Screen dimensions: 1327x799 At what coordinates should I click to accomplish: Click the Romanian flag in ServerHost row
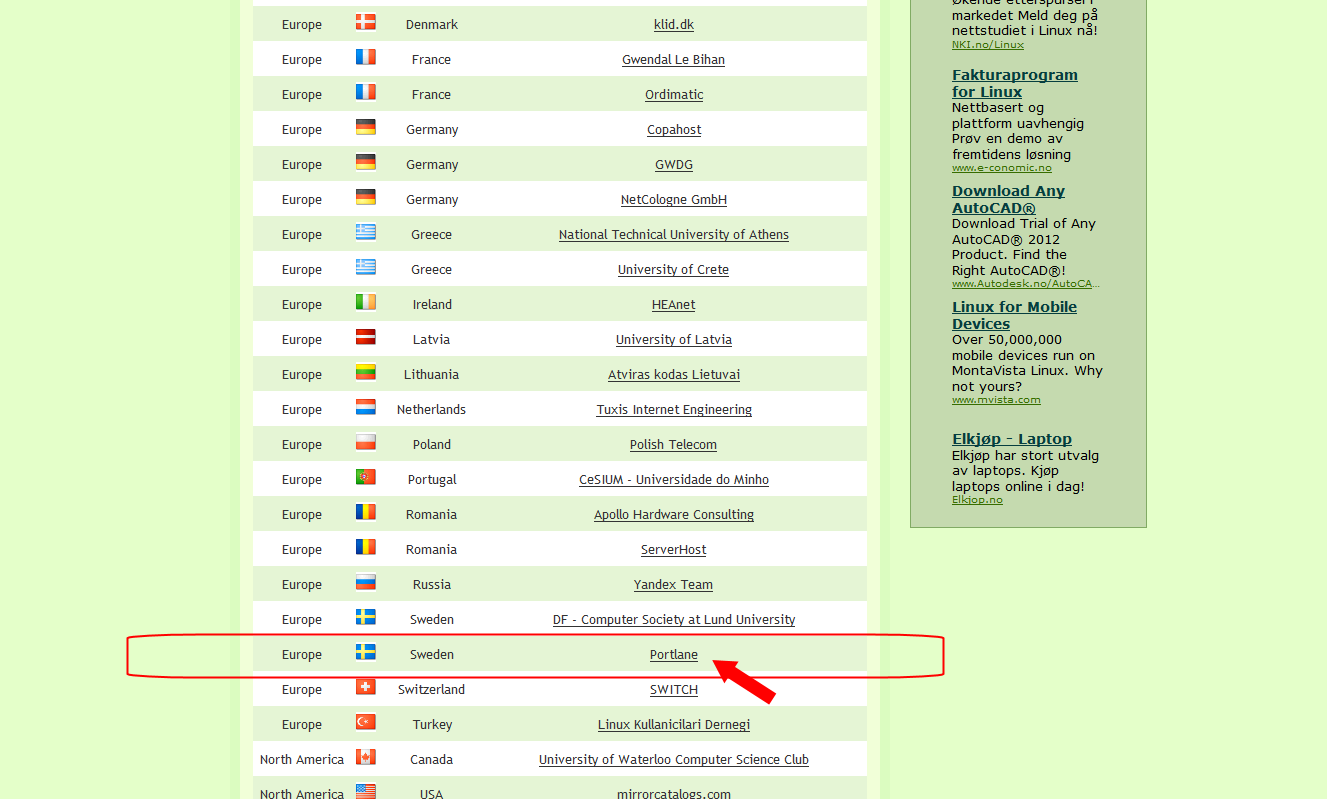click(x=366, y=547)
